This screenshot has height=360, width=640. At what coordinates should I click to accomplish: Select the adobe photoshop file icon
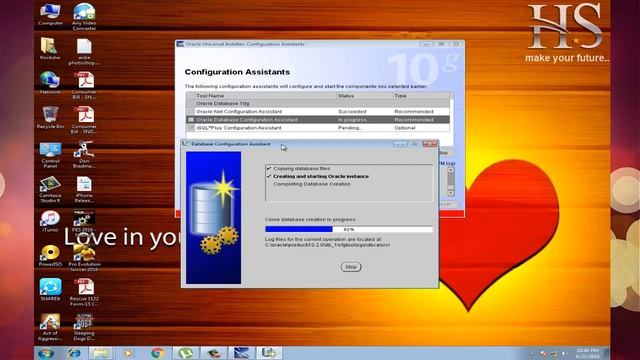84,51
